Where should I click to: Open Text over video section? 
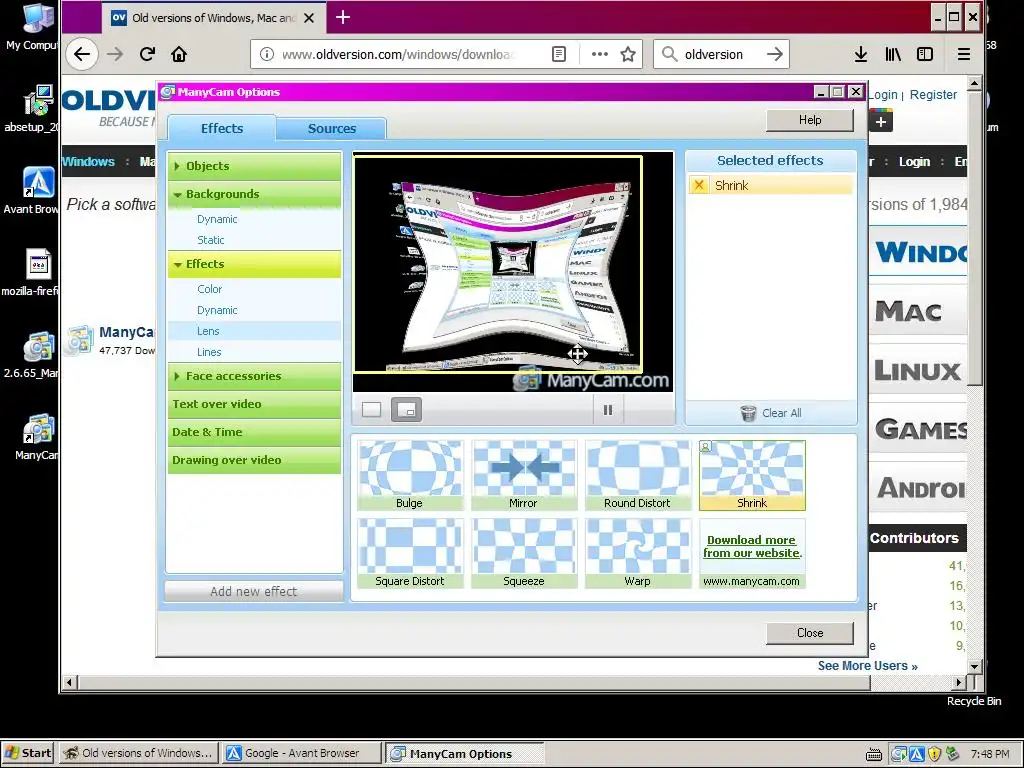(254, 404)
